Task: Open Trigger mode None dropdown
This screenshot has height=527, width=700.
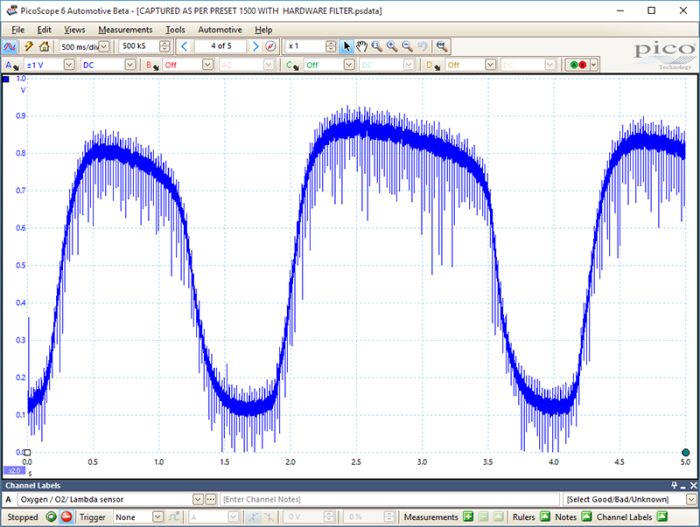Action: (x=158, y=517)
